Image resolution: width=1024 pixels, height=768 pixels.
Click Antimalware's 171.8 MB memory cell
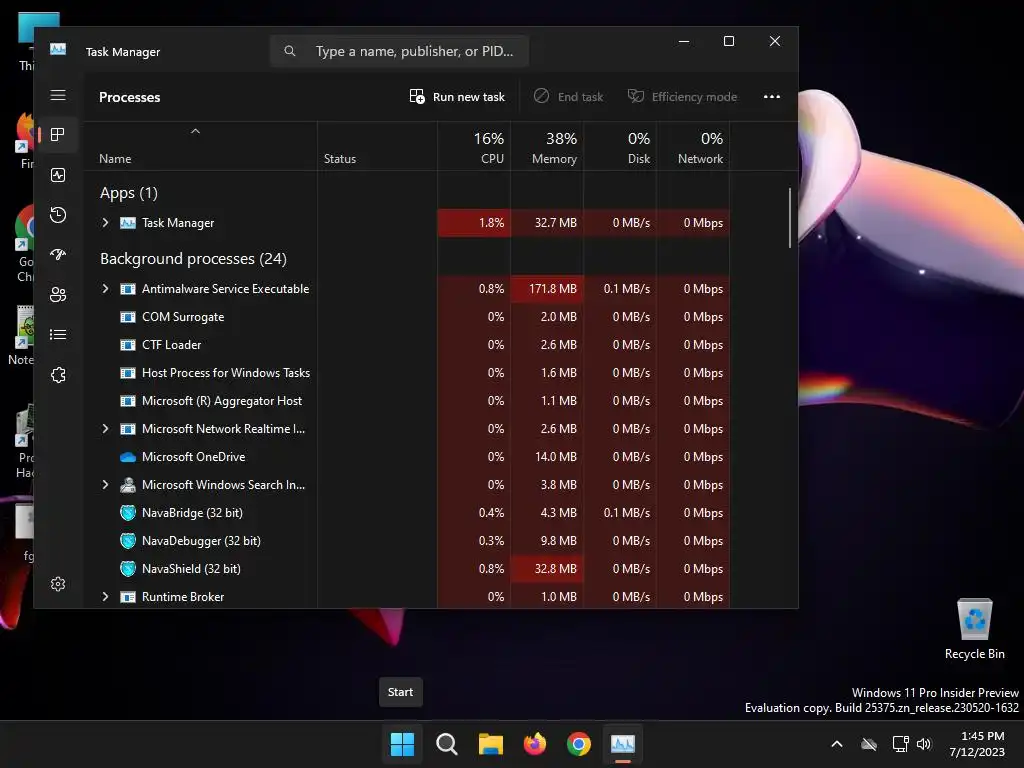click(x=547, y=289)
